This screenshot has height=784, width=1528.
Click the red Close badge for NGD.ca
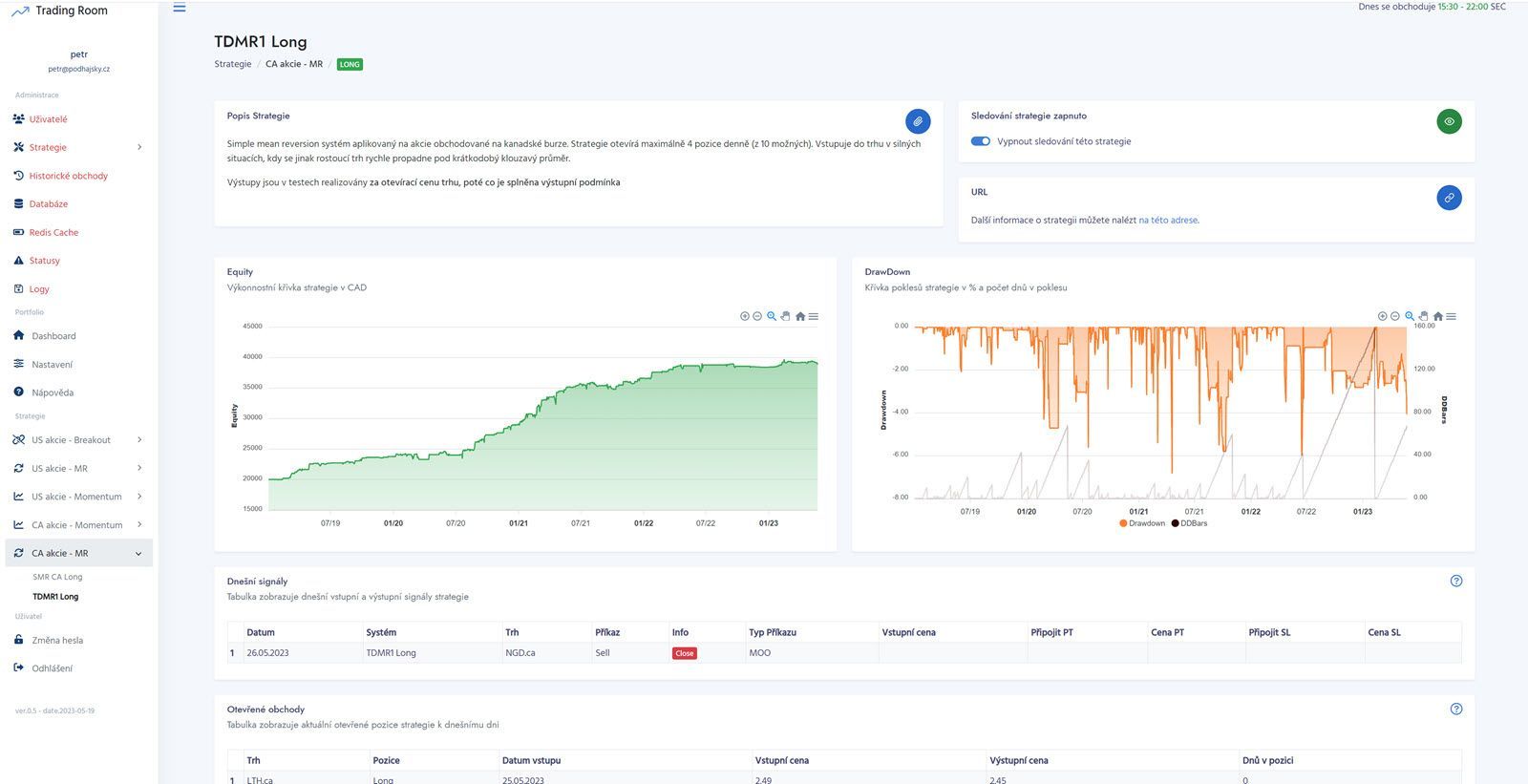click(x=684, y=653)
